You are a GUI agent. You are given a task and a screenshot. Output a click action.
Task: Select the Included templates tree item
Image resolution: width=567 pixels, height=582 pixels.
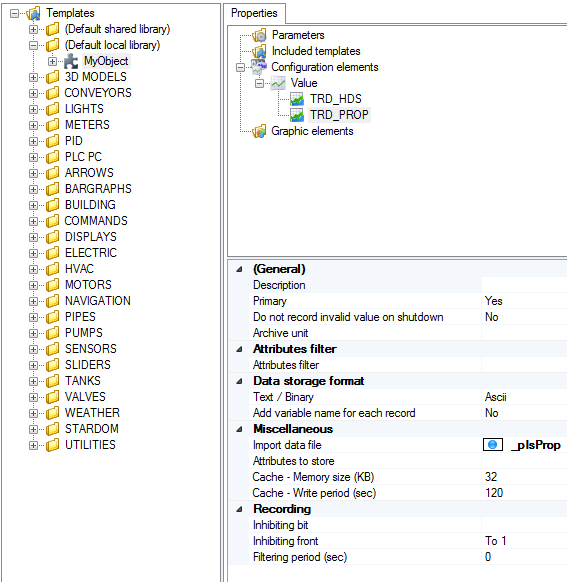[x=316, y=51]
